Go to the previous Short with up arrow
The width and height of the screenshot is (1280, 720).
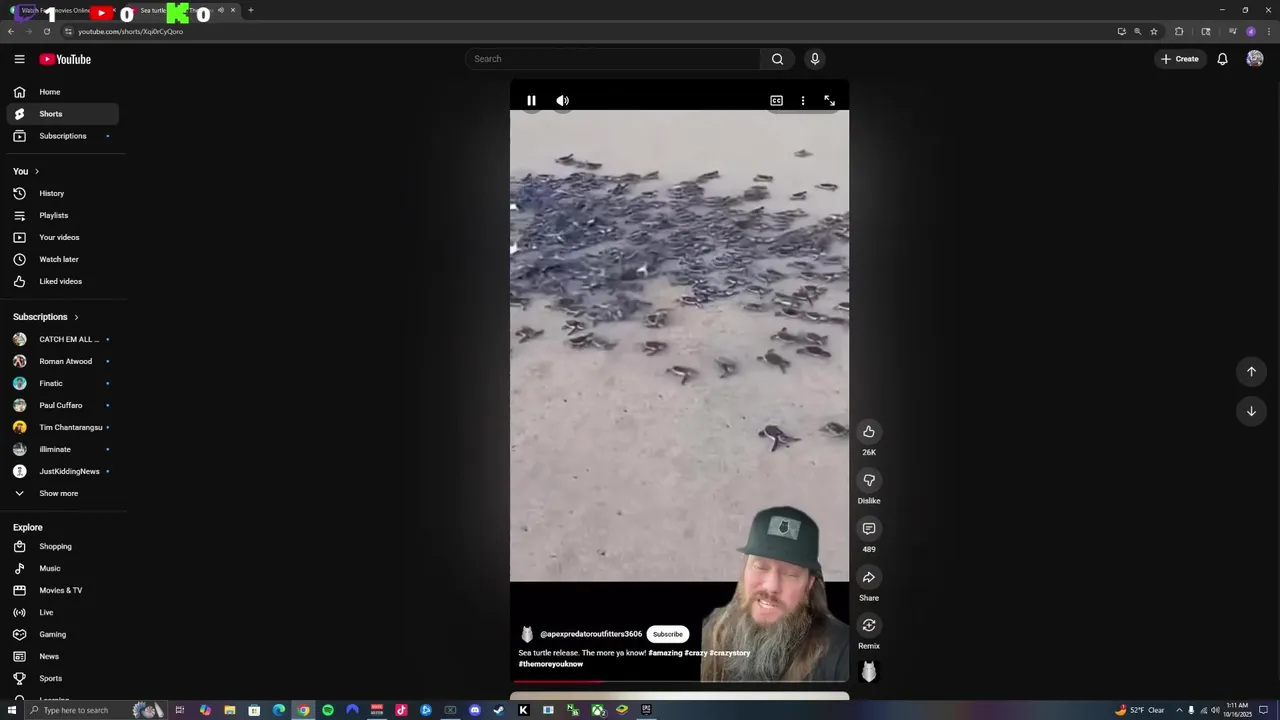(x=1251, y=371)
